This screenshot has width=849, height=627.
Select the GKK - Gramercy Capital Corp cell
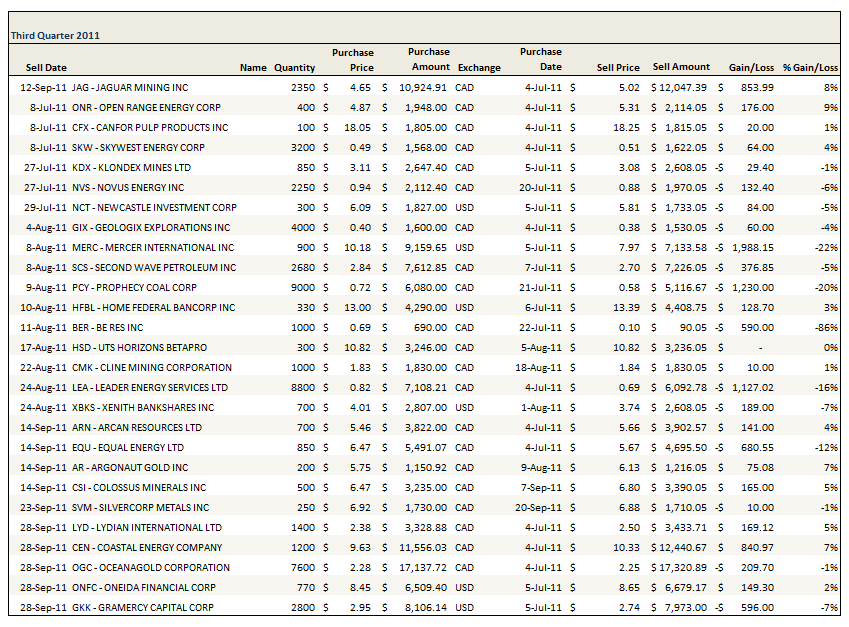point(142,607)
